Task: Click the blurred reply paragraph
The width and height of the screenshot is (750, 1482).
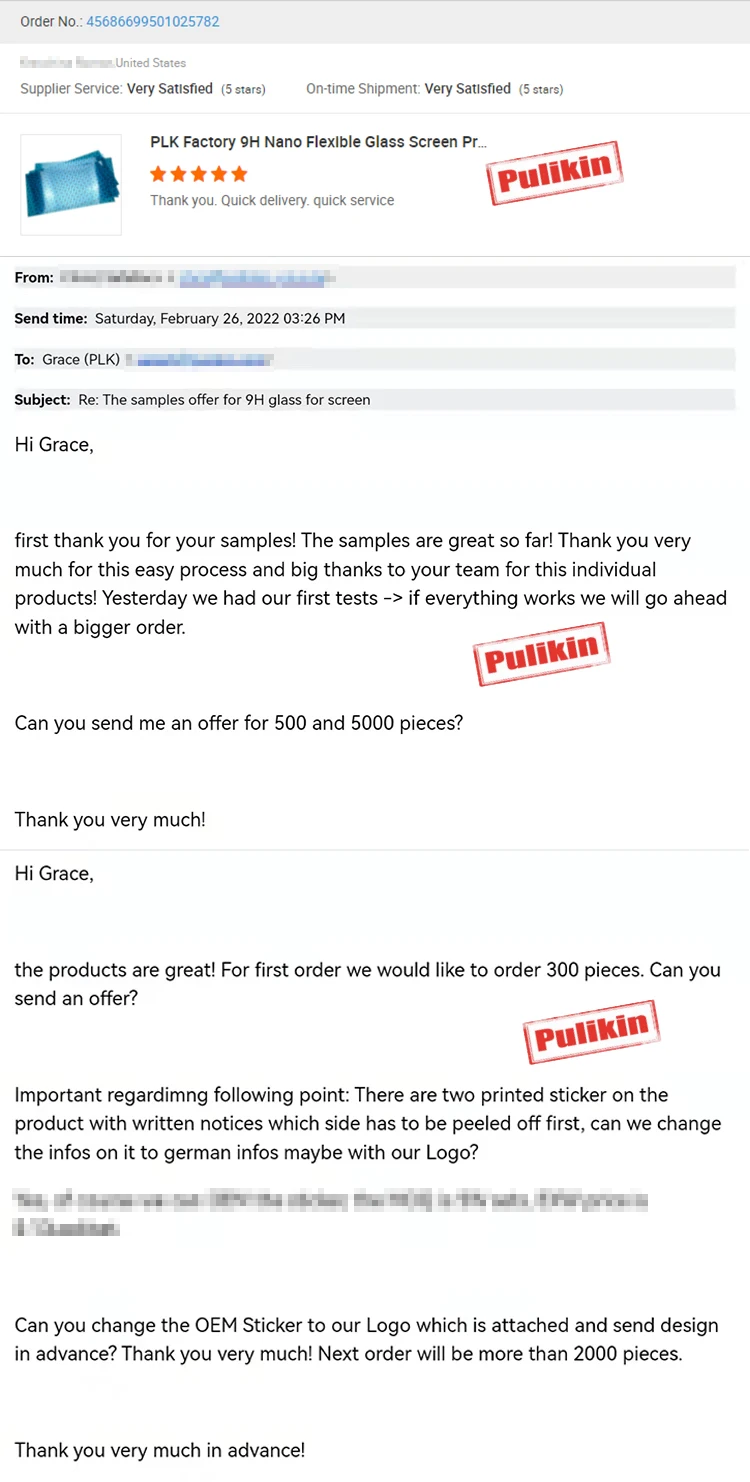Action: 331,1213
